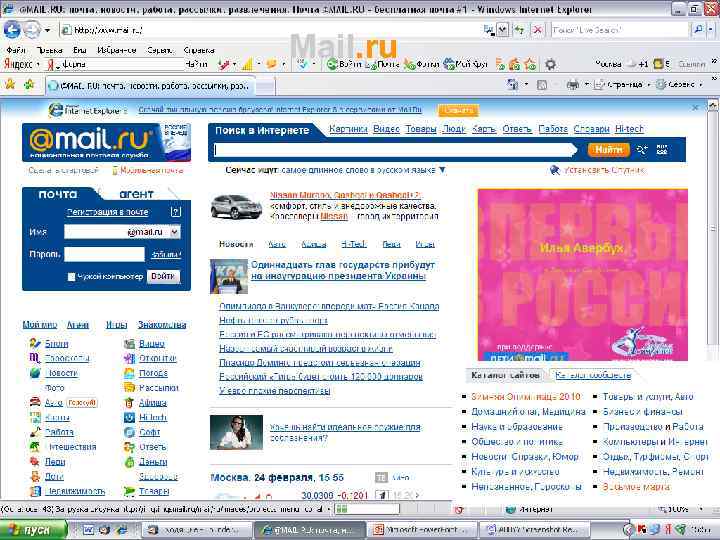Close the Internet Explorer 8 promo banner
The width and height of the screenshot is (720, 540).
click(695, 107)
